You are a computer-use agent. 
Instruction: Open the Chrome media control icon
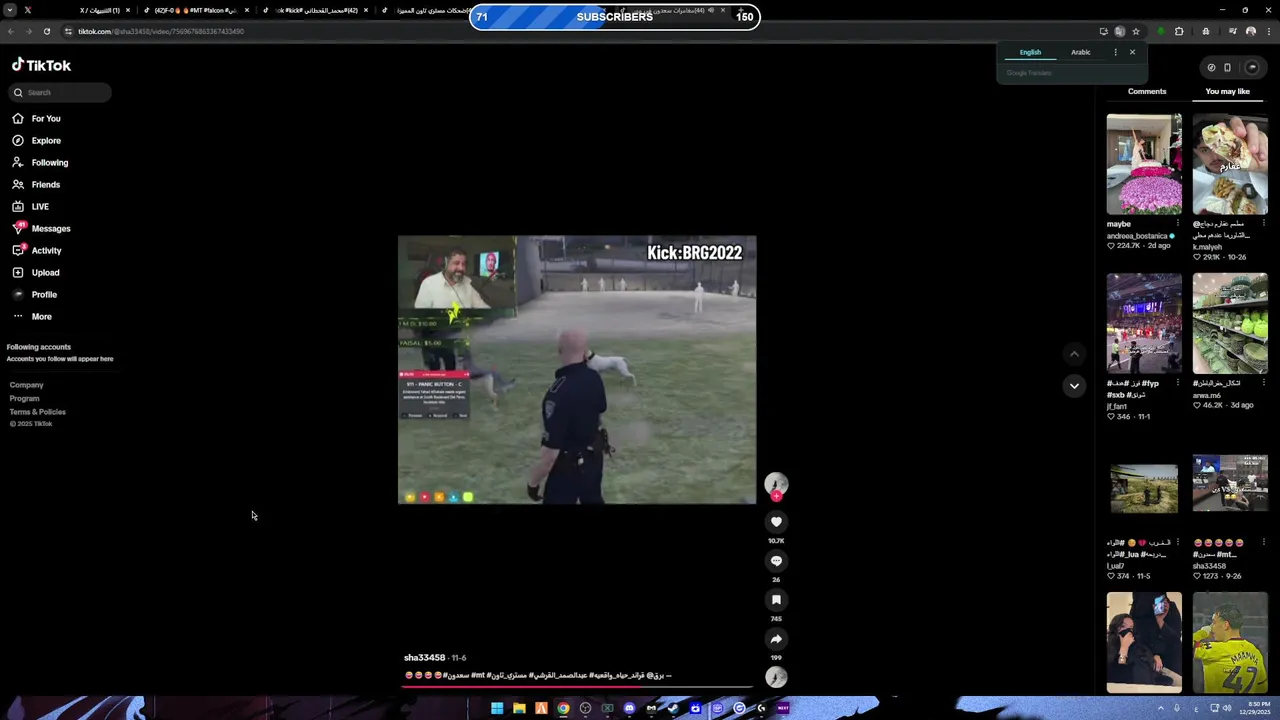pyautogui.click(x=1233, y=31)
